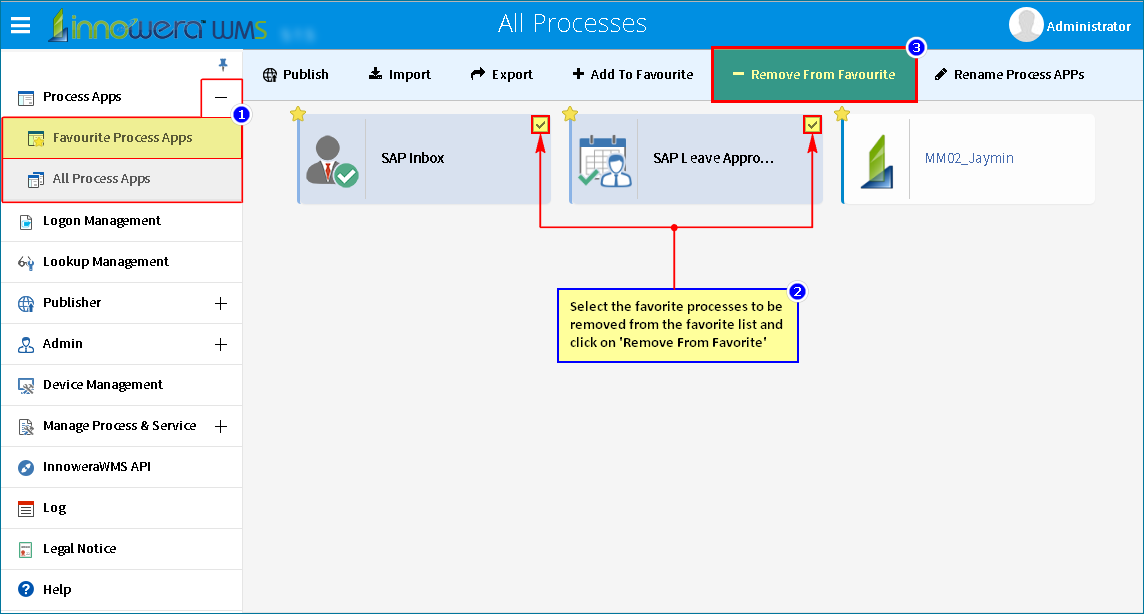This screenshot has height=614, width=1144.
Task: Click the Administrator profile avatar
Action: click(x=1026, y=25)
